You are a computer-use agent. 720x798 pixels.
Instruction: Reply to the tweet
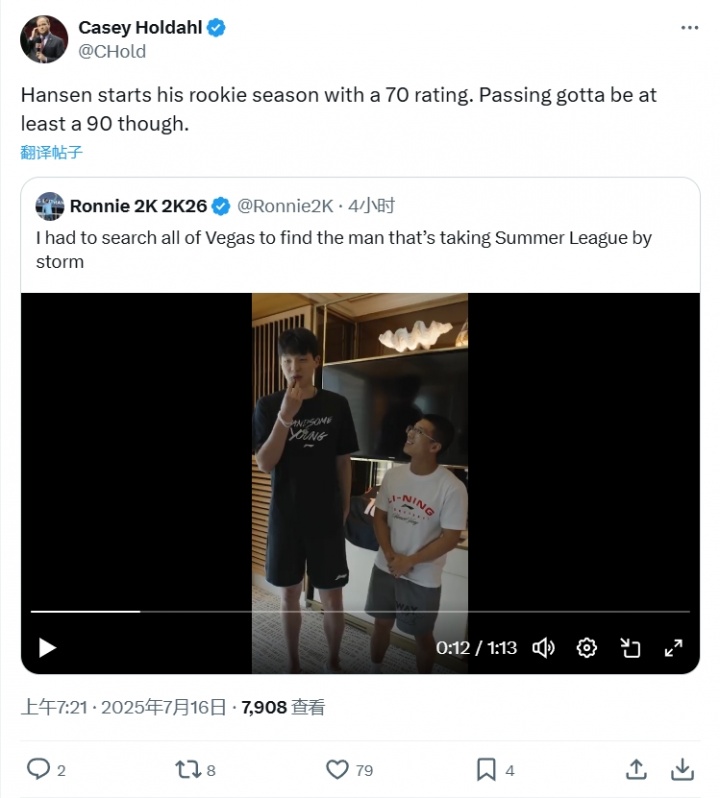(x=38, y=769)
